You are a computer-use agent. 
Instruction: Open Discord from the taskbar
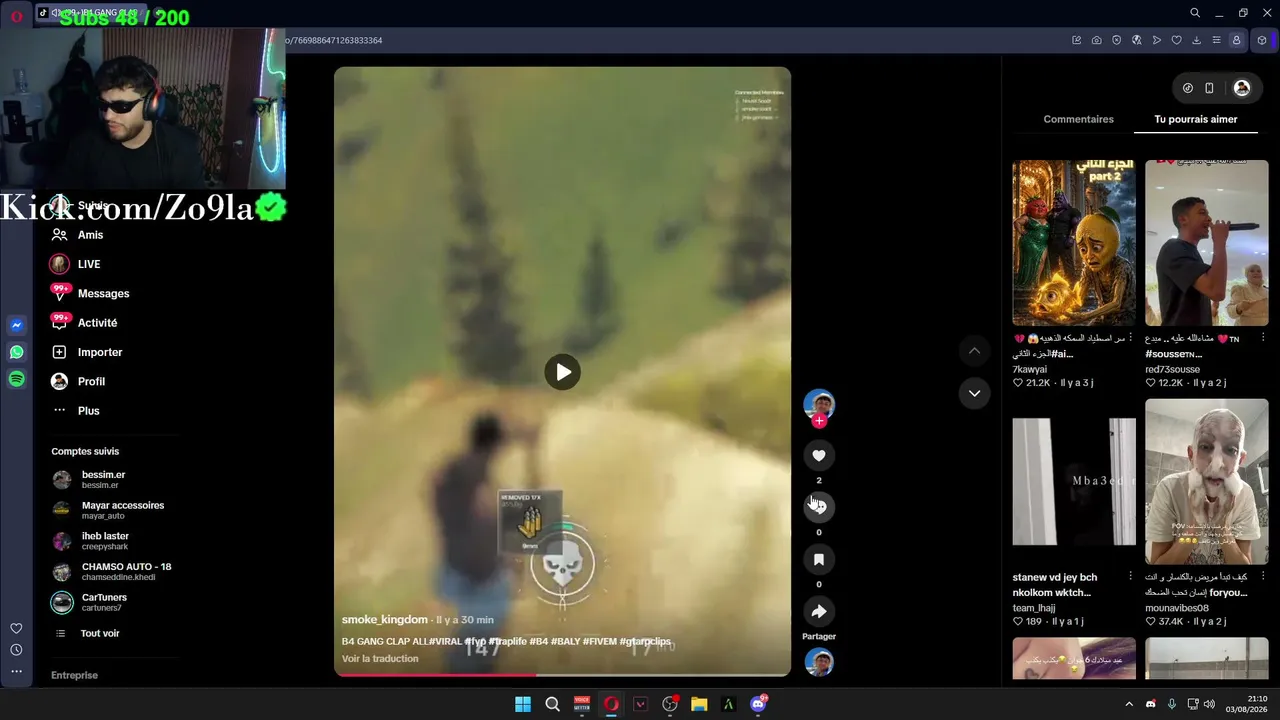point(758,704)
